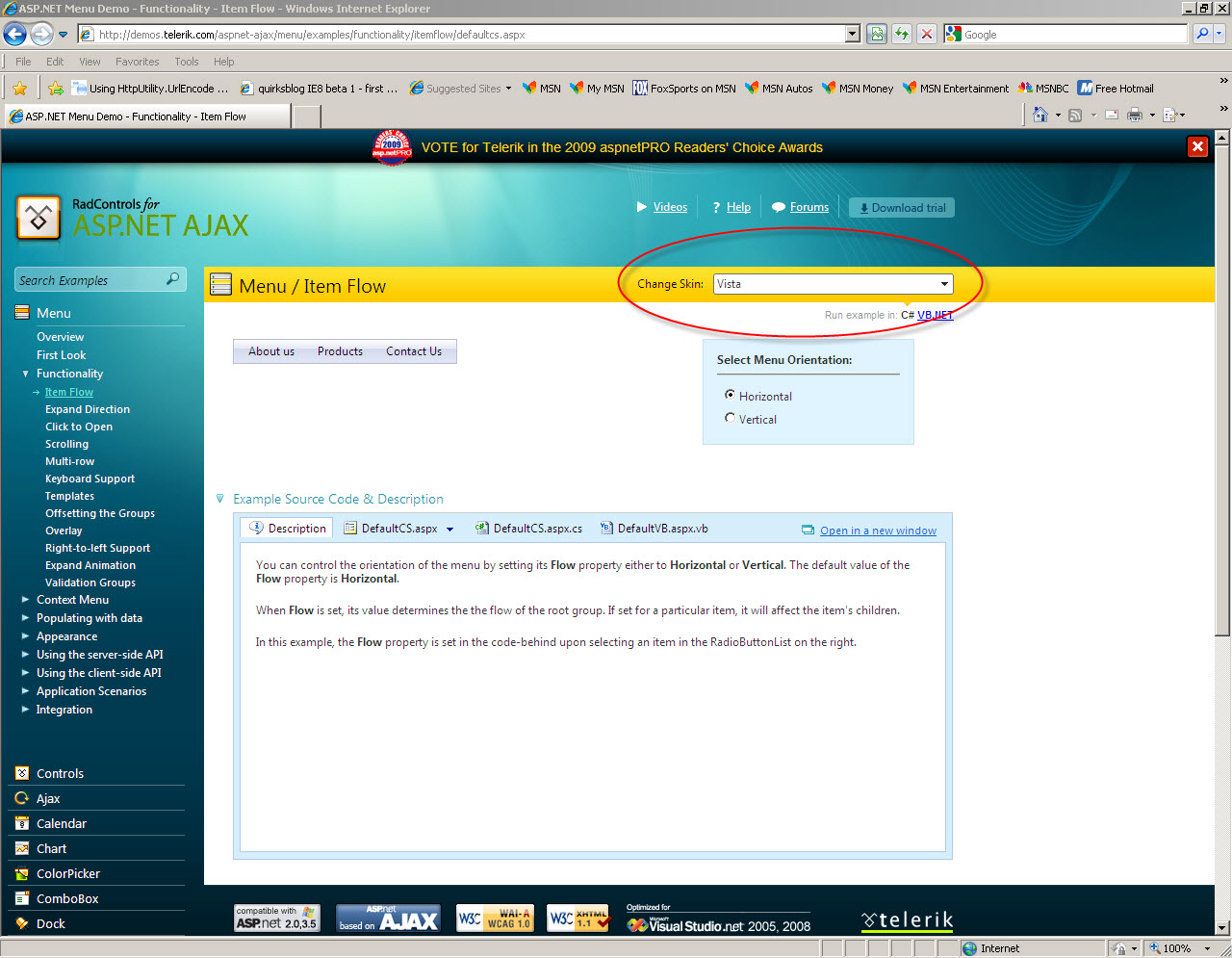Click the ColorPicker icon in sidebar

(22, 873)
